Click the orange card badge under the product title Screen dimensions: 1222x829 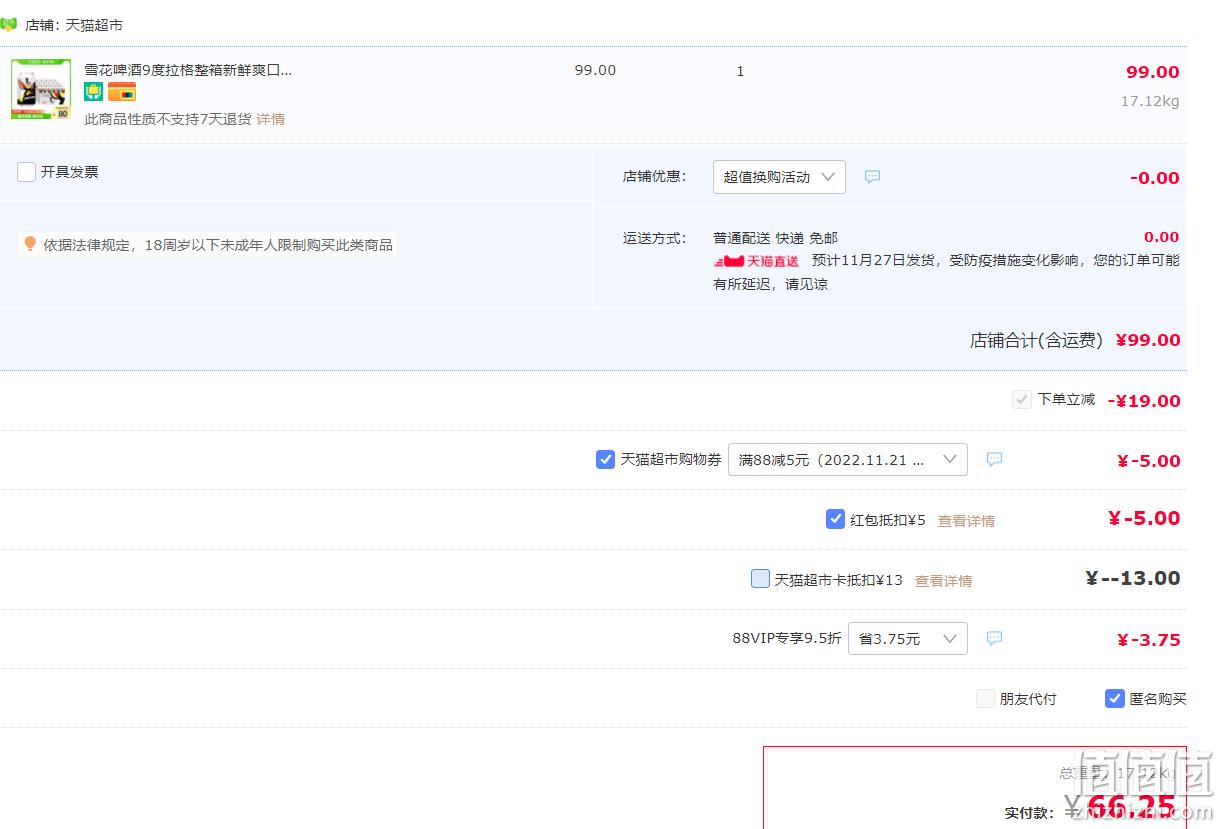point(122,92)
